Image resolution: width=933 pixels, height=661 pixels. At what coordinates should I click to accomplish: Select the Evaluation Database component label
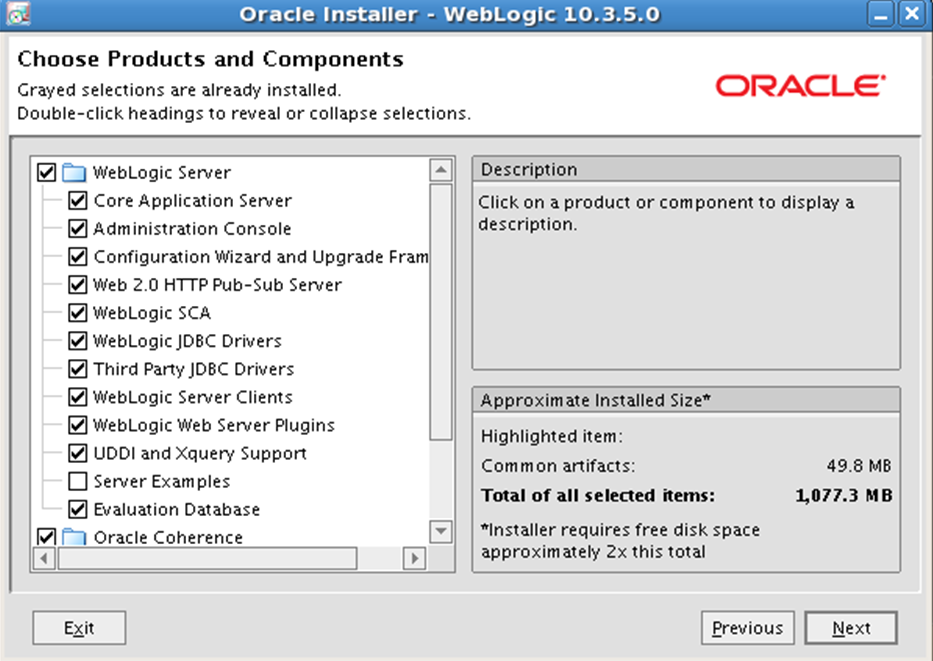tap(177, 509)
